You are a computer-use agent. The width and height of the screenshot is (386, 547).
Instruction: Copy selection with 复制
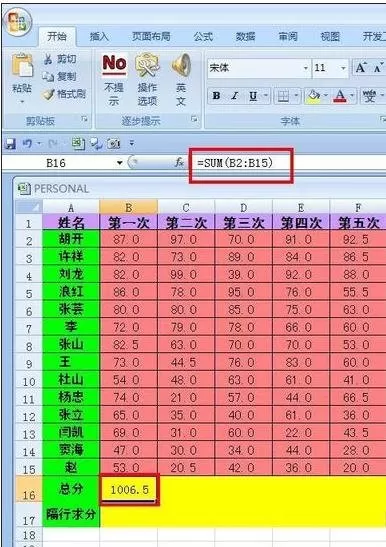coord(59,76)
